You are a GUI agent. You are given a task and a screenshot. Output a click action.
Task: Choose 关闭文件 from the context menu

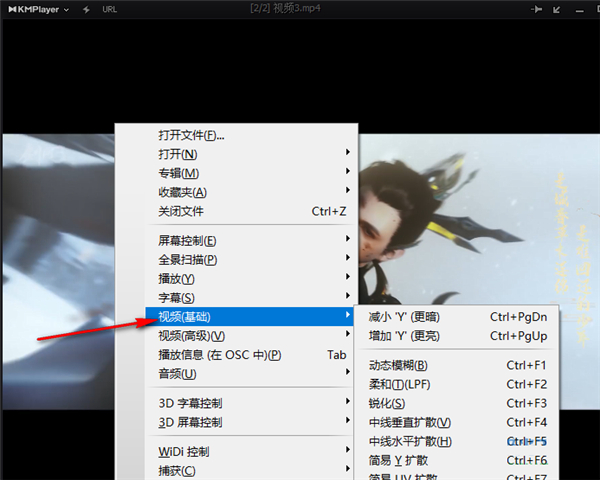tap(251, 211)
